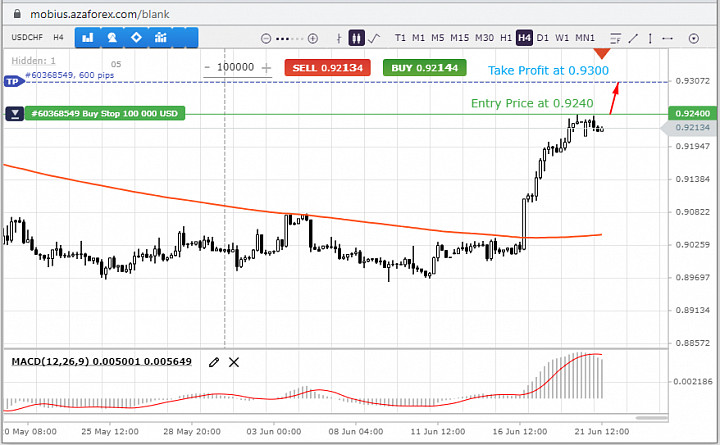Viewport: 720px width, 445px height.
Task: Select the D1 timeframe
Action: point(543,38)
